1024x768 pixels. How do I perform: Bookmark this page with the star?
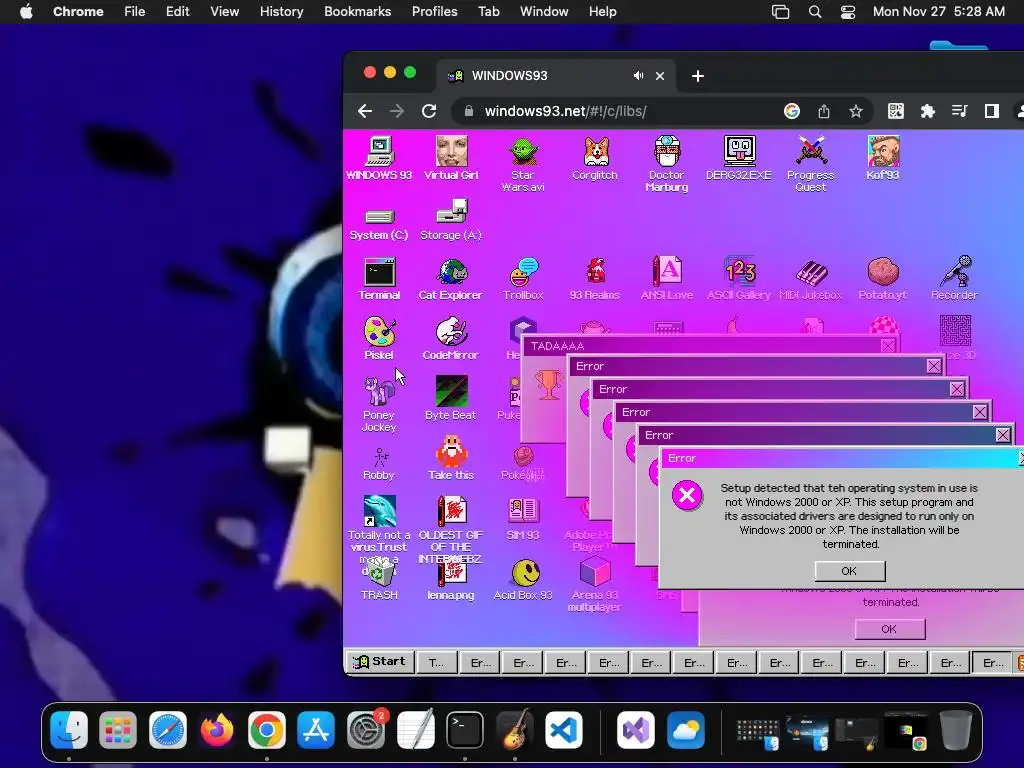856,111
